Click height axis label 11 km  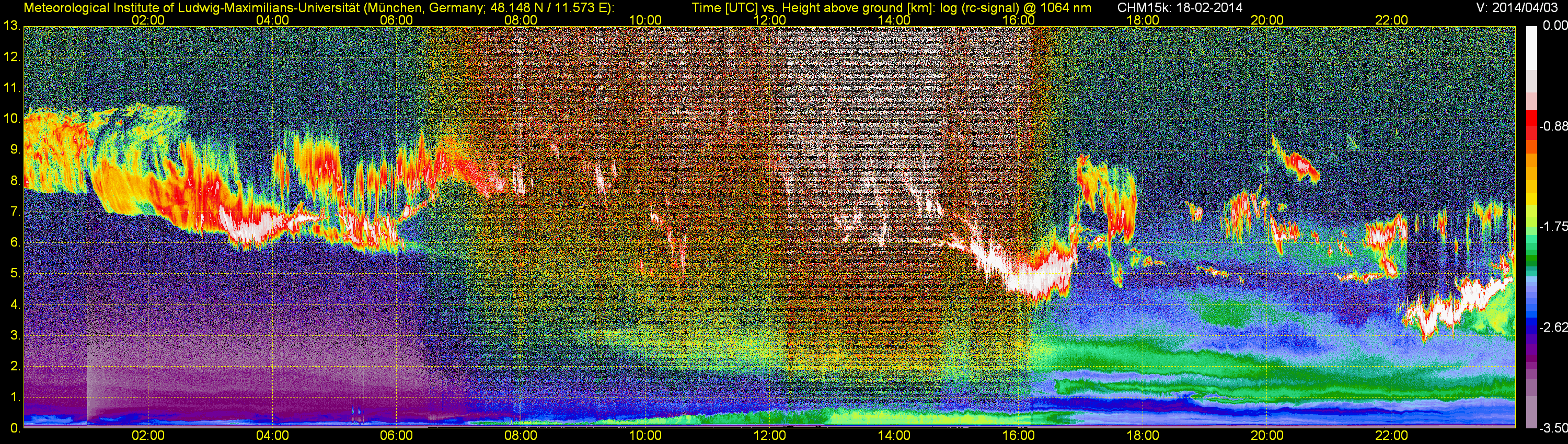pos(11,88)
